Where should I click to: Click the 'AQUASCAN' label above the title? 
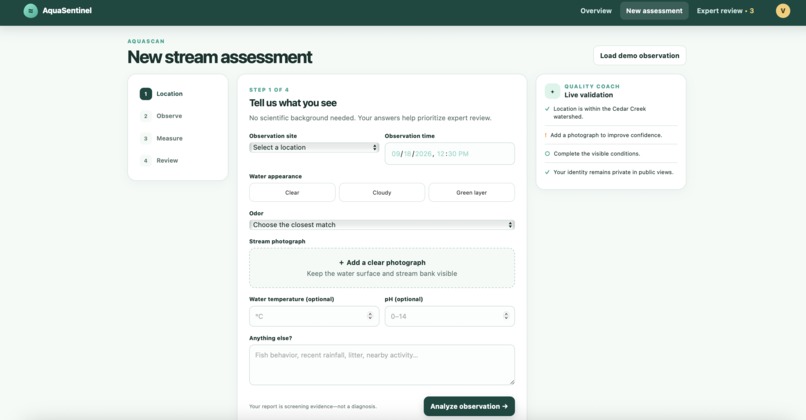146,41
